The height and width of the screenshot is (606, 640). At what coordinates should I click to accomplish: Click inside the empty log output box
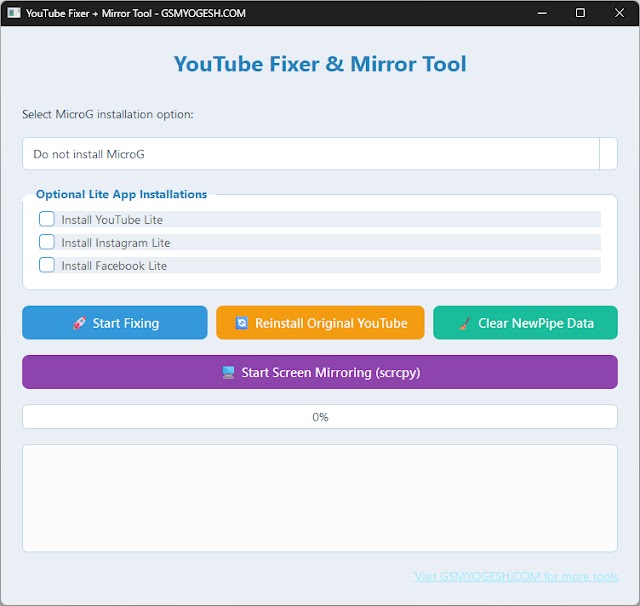pyautogui.click(x=320, y=498)
